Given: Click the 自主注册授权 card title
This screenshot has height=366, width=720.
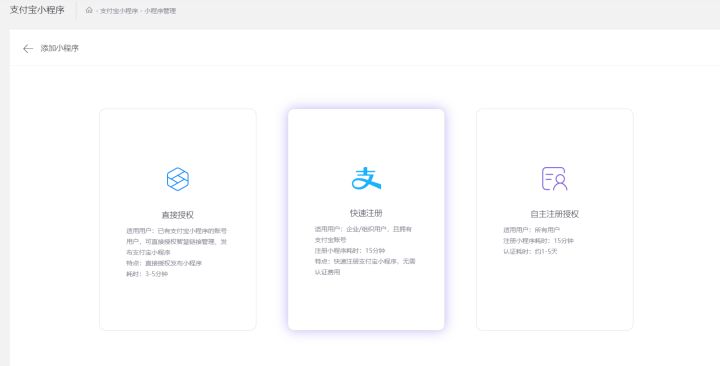Looking at the screenshot, I should (x=554, y=214).
